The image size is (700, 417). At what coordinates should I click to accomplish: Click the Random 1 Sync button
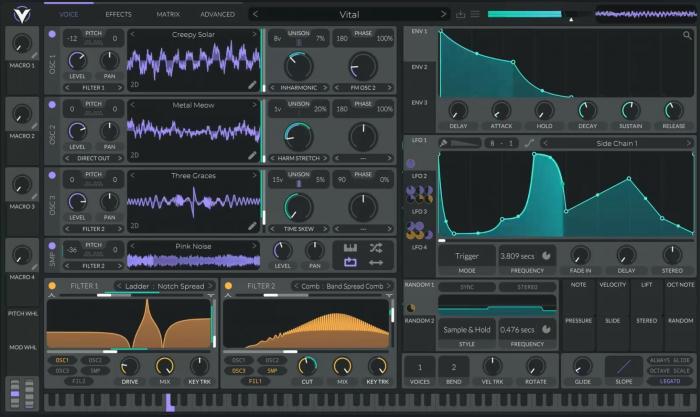[x=467, y=287]
